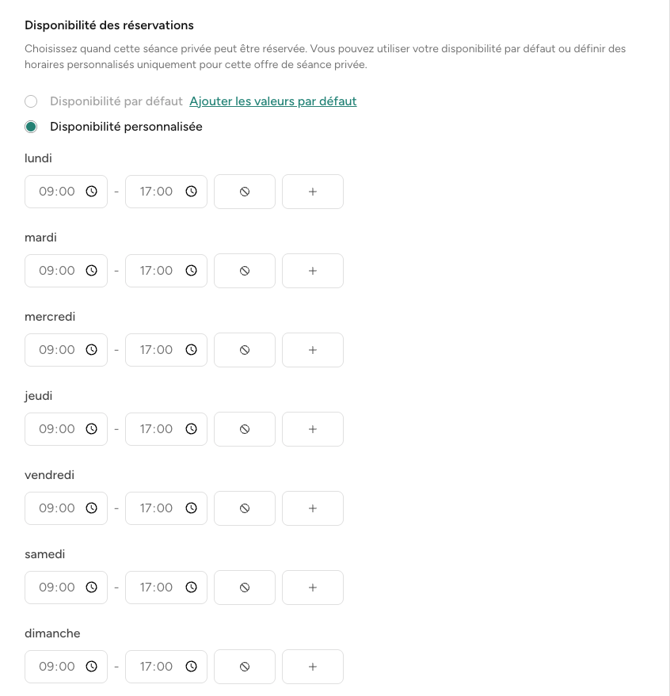Select the Disponibilité personnalisée radio option

click(x=31, y=127)
